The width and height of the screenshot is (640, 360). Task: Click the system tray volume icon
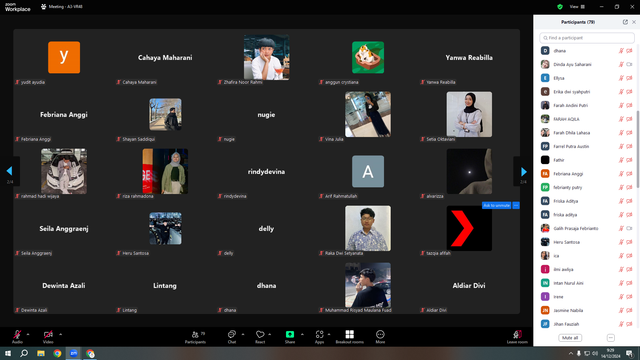(x=595, y=353)
